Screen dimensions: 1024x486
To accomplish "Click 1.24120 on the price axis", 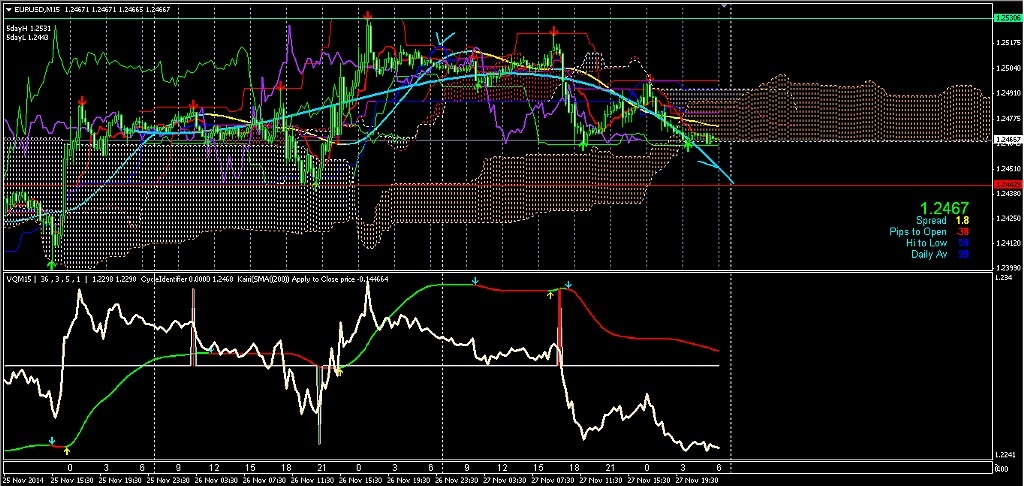I will click(x=1007, y=243).
